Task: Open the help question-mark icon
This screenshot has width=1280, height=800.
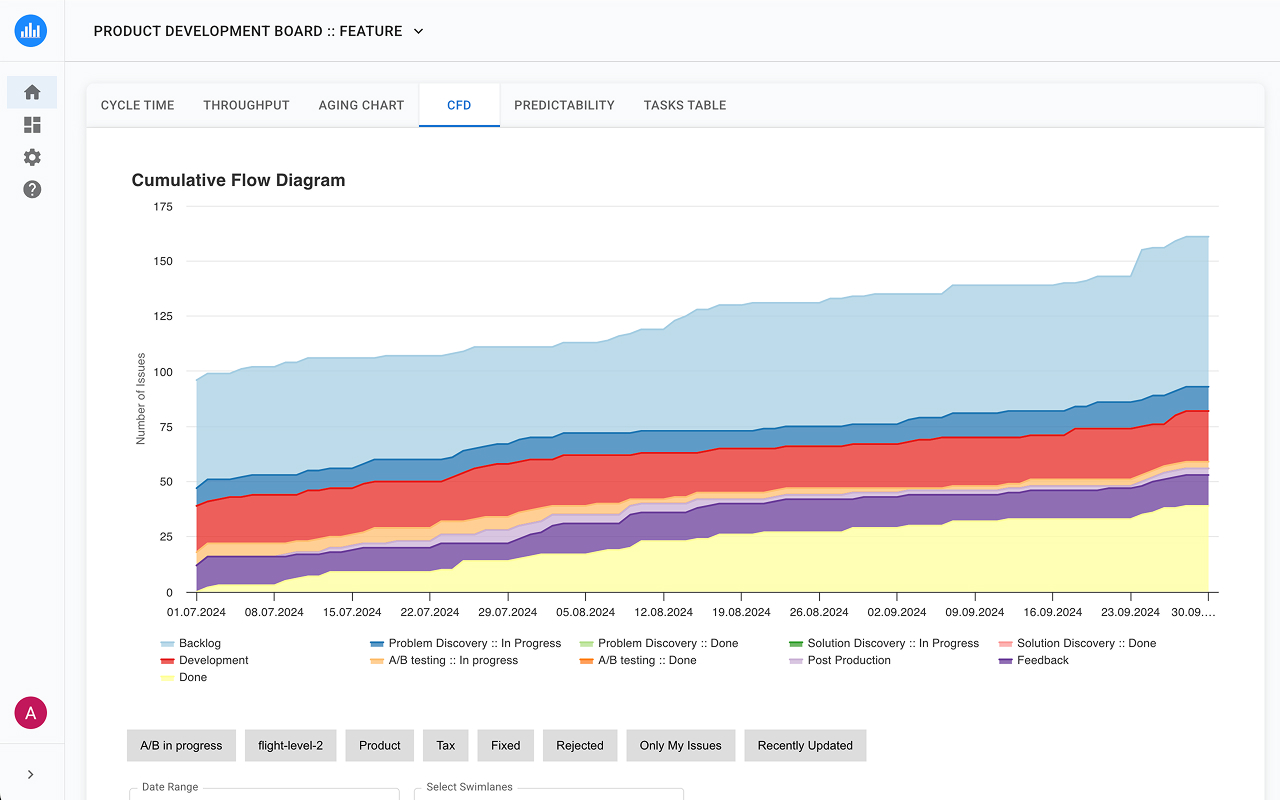Action: pos(32,189)
